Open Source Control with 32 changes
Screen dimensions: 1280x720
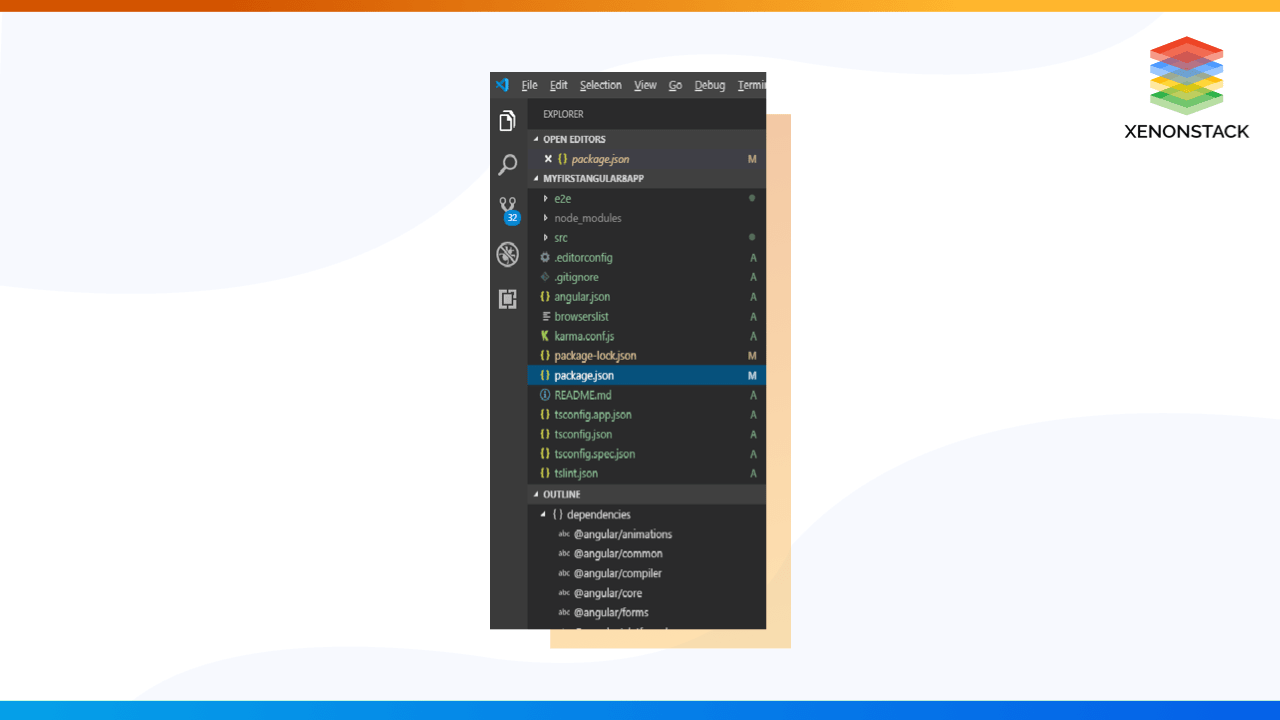point(508,208)
